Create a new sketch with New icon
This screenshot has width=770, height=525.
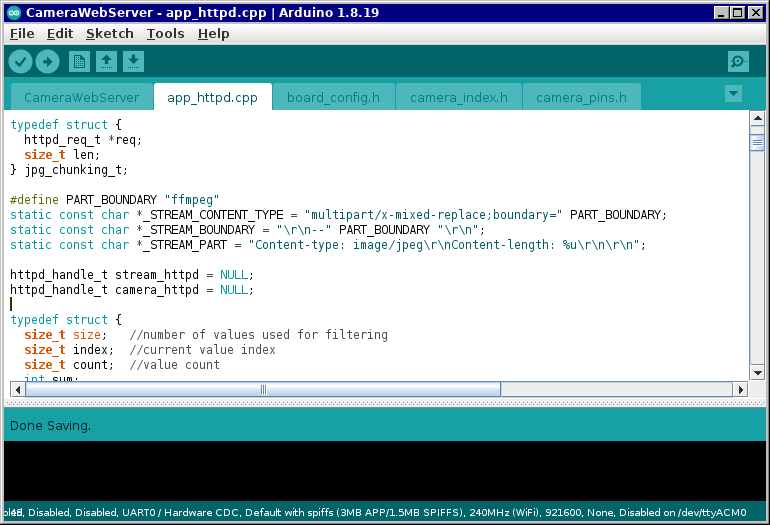point(79,62)
